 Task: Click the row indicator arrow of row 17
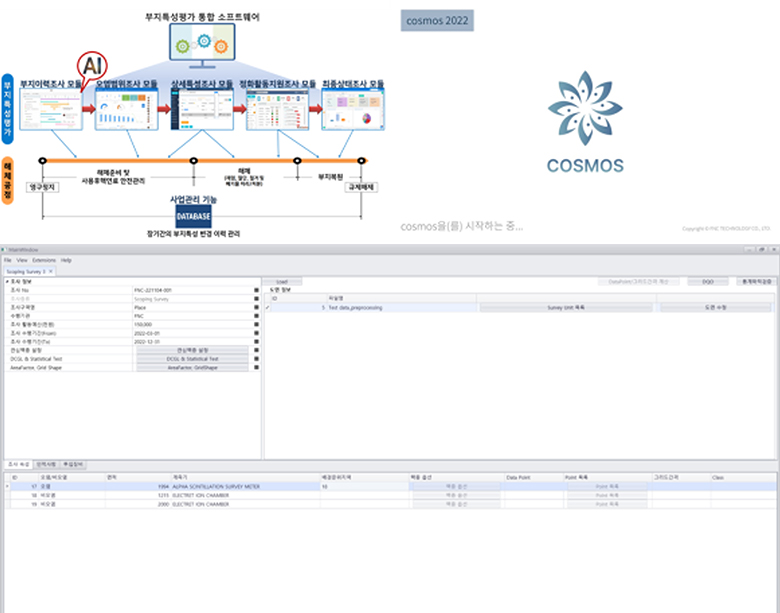coord(7,487)
